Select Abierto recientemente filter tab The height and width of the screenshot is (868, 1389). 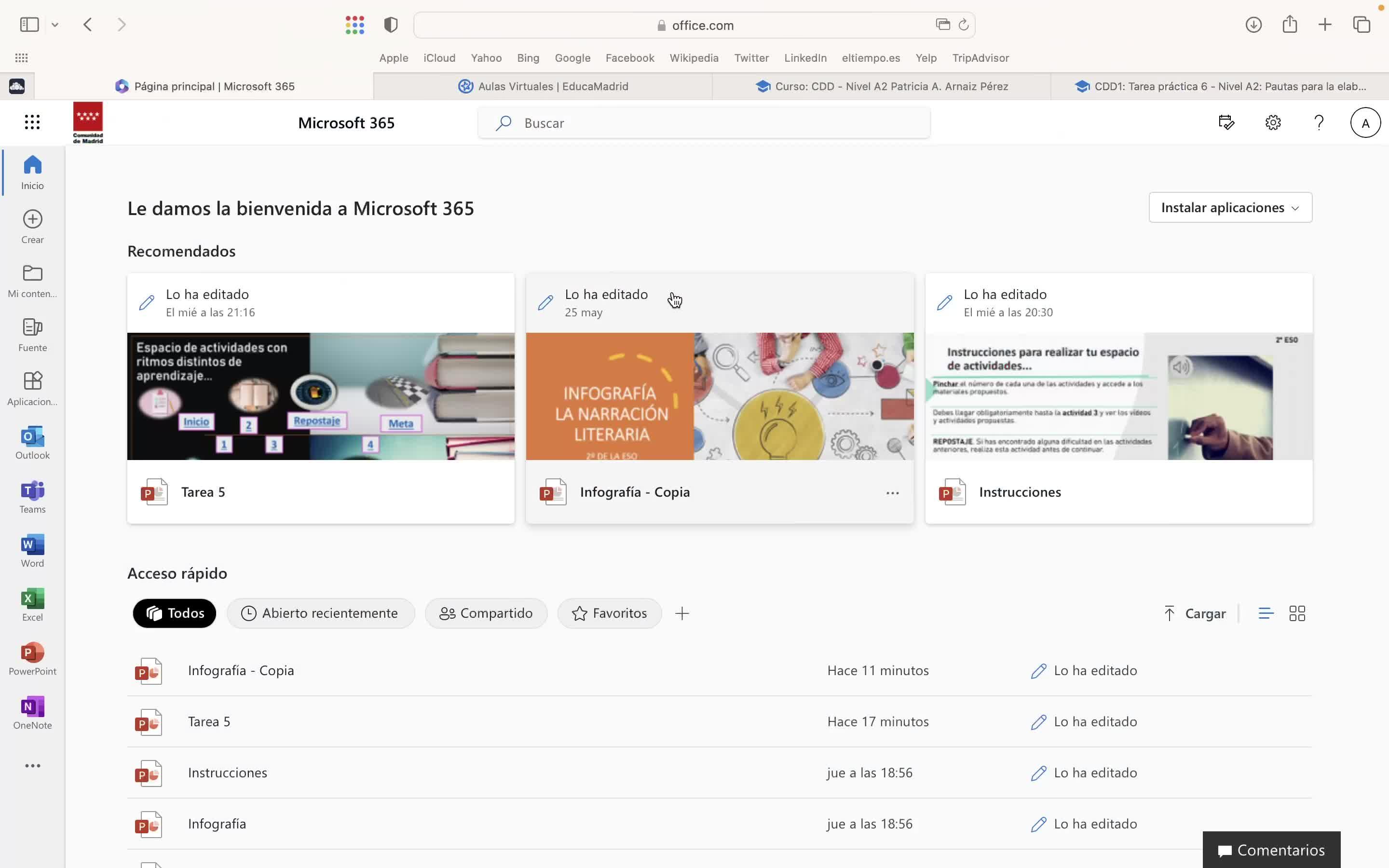pyautogui.click(x=320, y=613)
